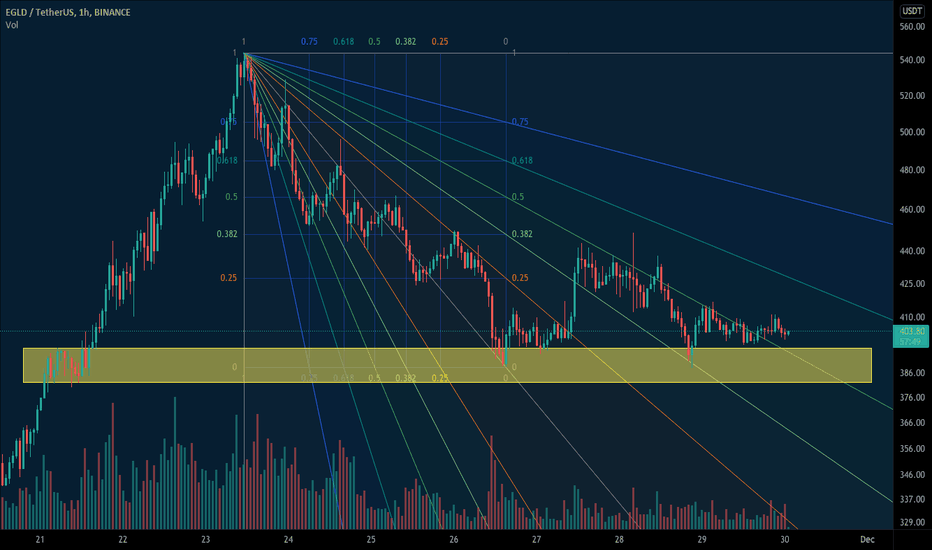
Task: Click the 386.00 price axis label
Action: pos(912,373)
